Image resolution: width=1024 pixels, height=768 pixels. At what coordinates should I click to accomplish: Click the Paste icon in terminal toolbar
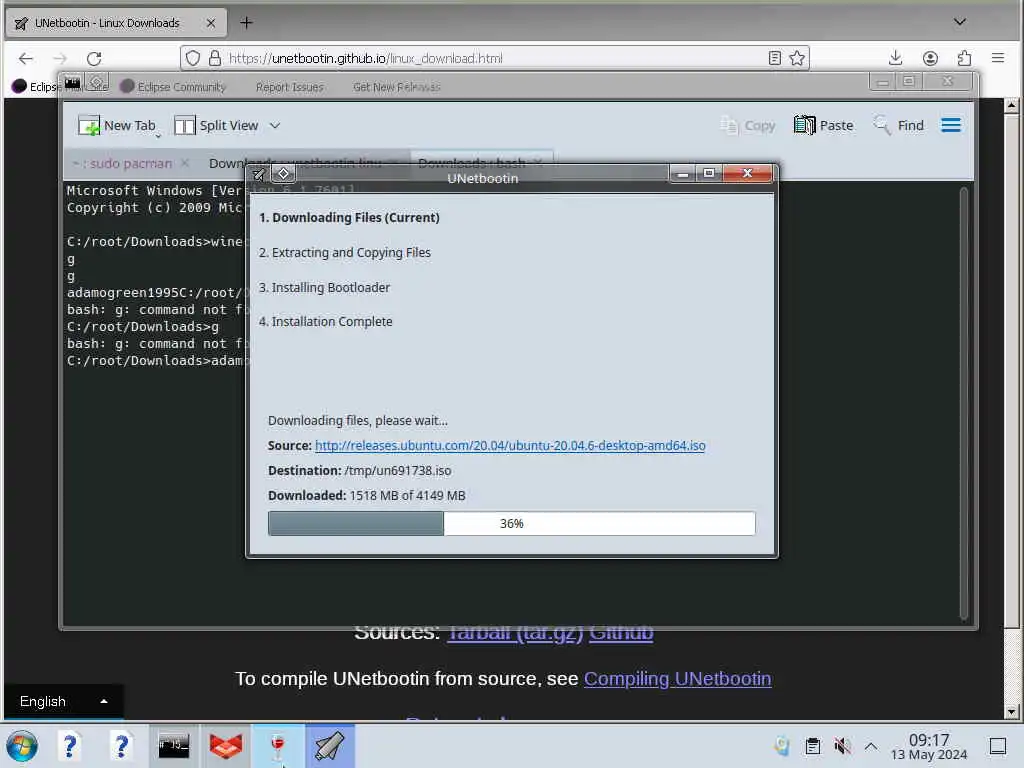(x=805, y=125)
